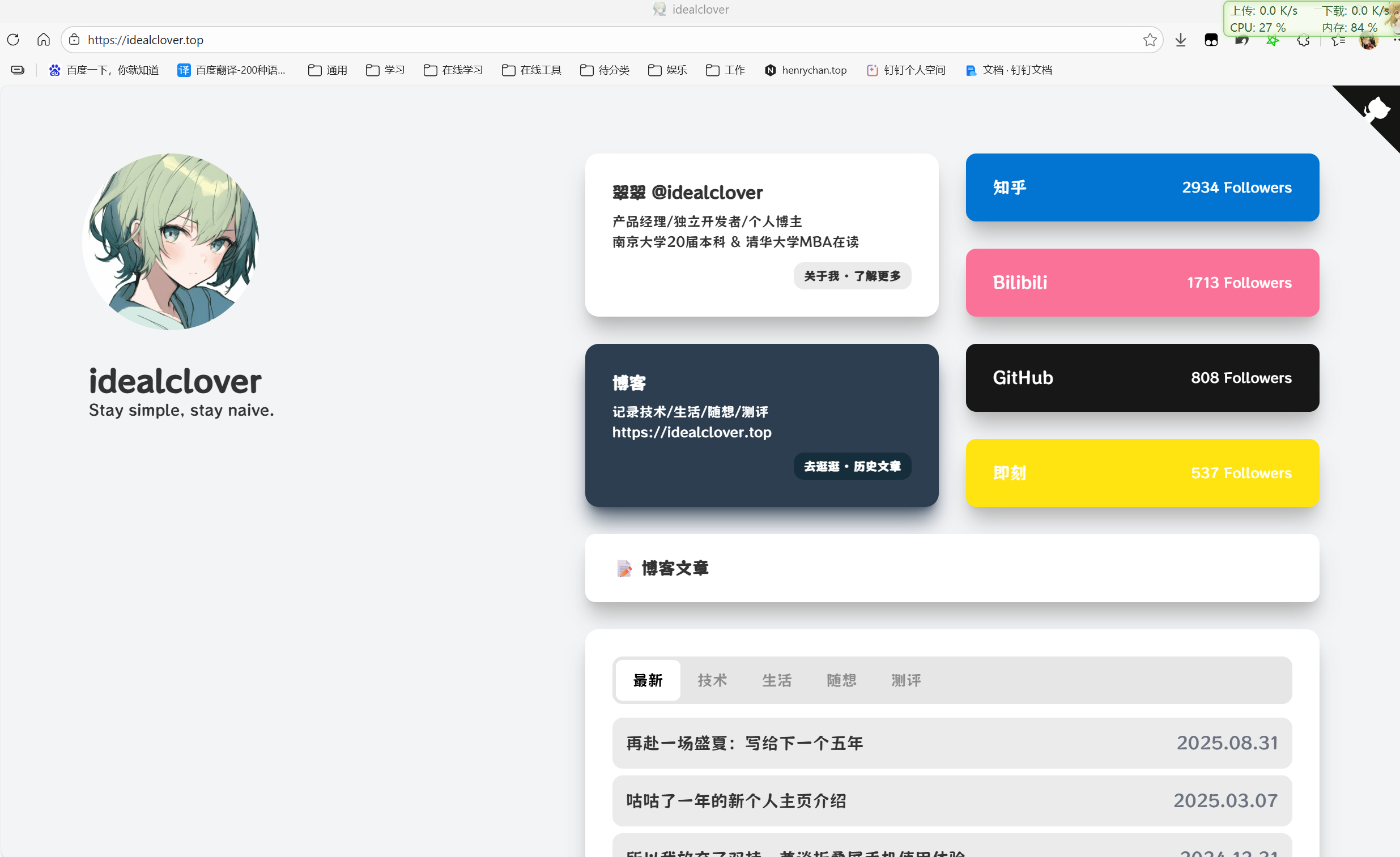1400x857 pixels.
Task: Switch to the 技术 article tab
Action: (x=712, y=680)
